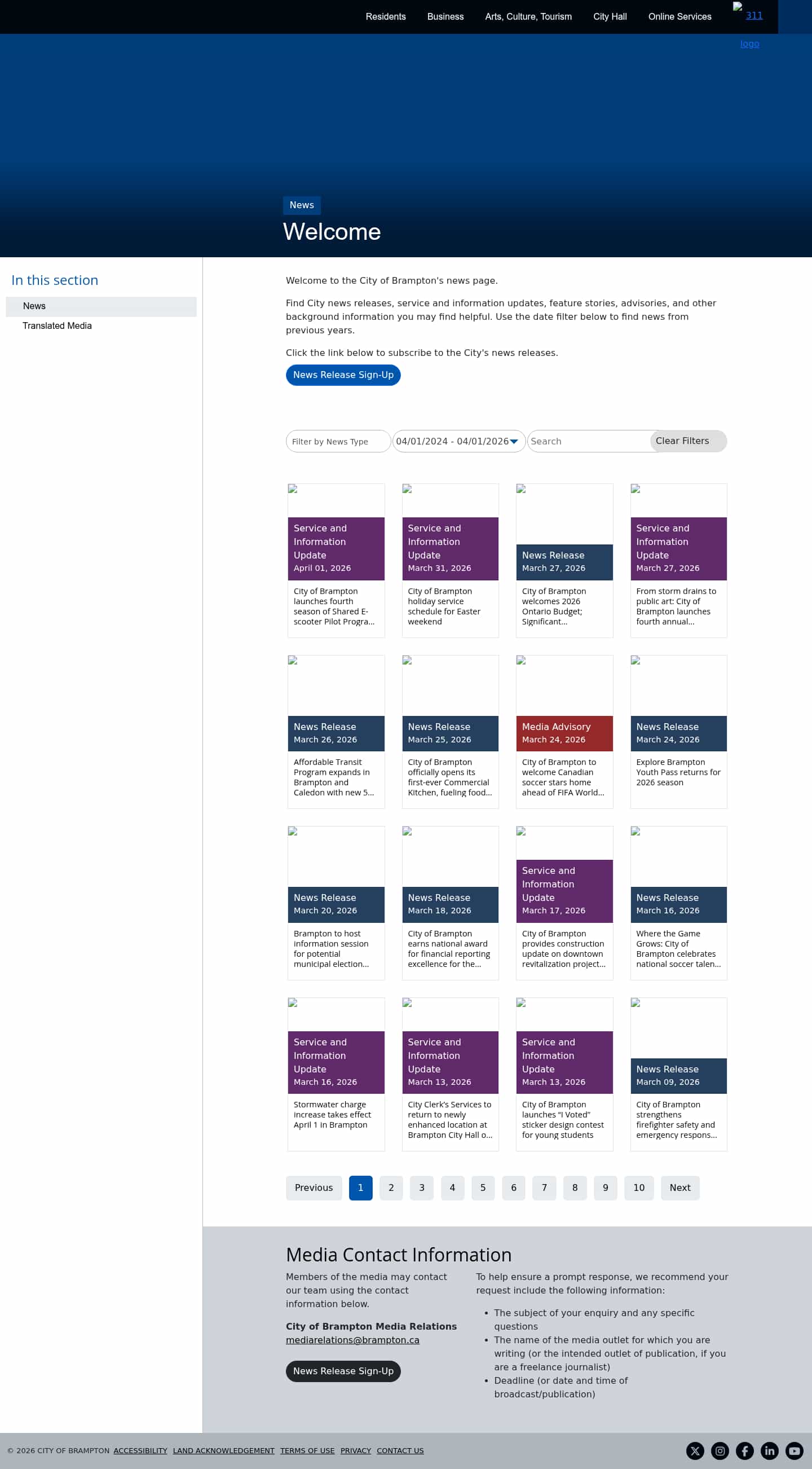The width and height of the screenshot is (812, 1469).
Task: Open the Instagram icon in footer
Action: [720, 1451]
